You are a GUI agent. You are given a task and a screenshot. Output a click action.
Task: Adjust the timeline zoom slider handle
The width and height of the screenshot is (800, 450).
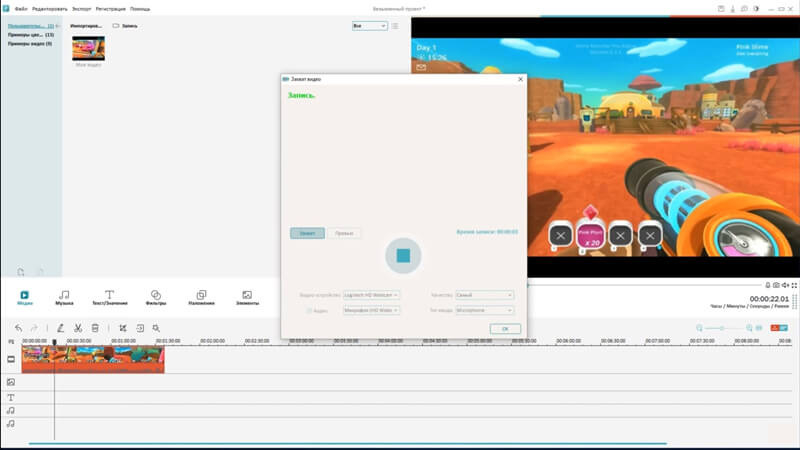tap(722, 328)
